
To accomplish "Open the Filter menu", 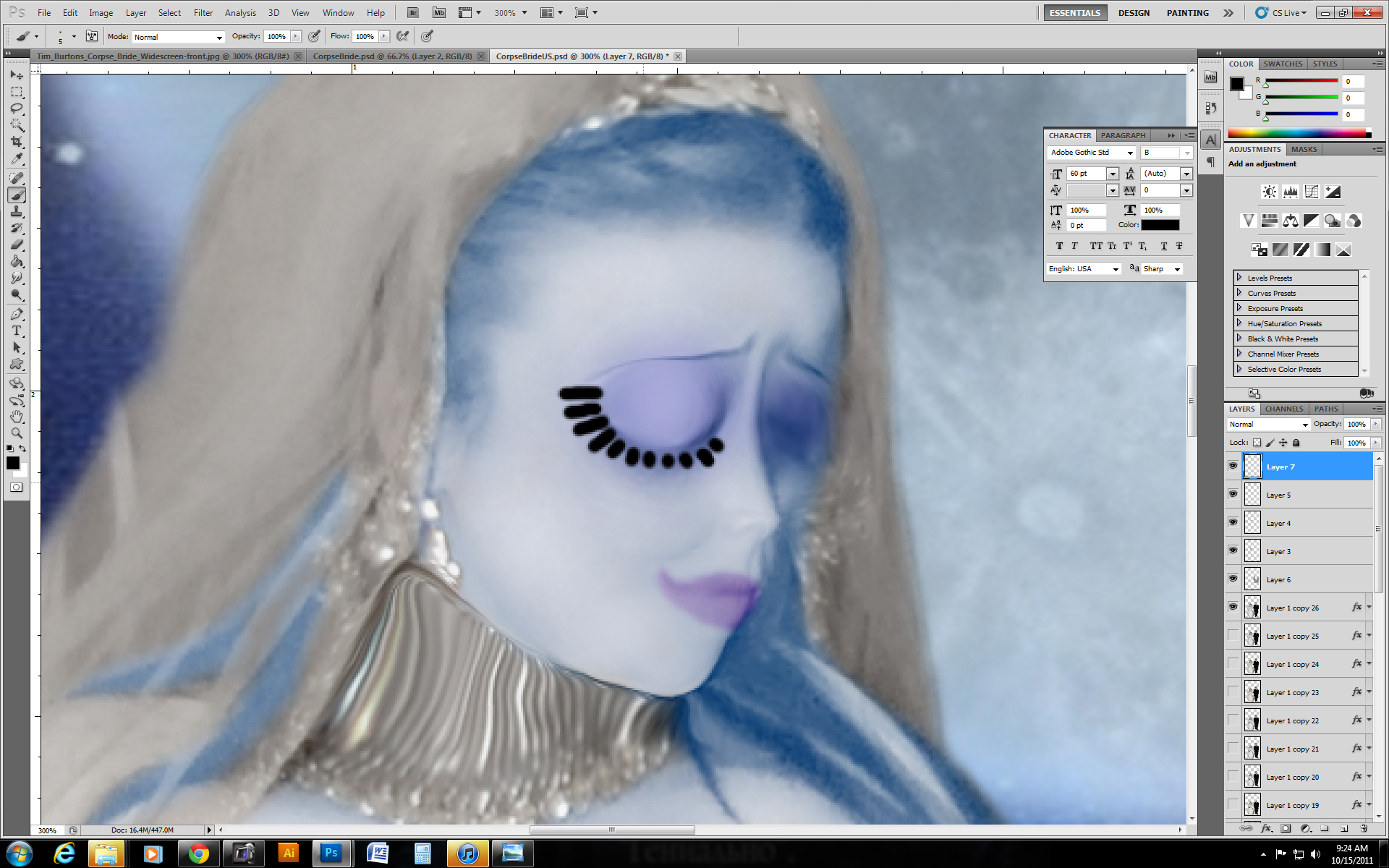I will pyautogui.click(x=203, y=13).
